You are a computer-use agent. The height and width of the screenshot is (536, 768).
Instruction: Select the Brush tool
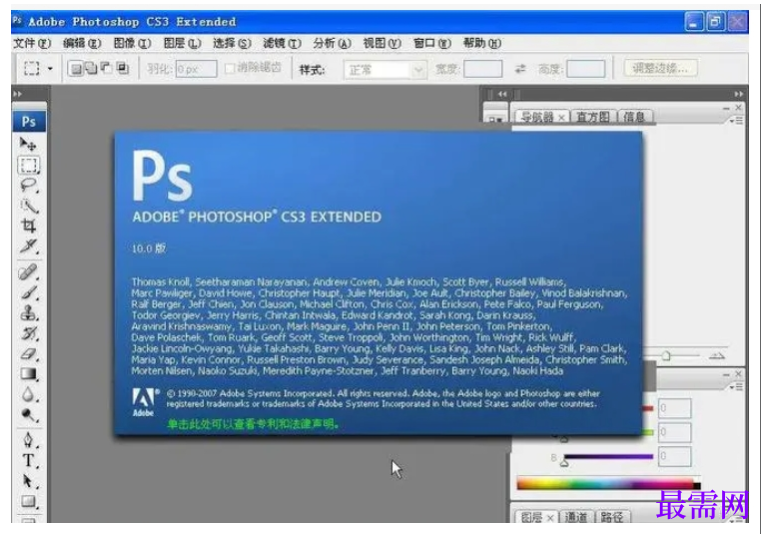point(28,292)
